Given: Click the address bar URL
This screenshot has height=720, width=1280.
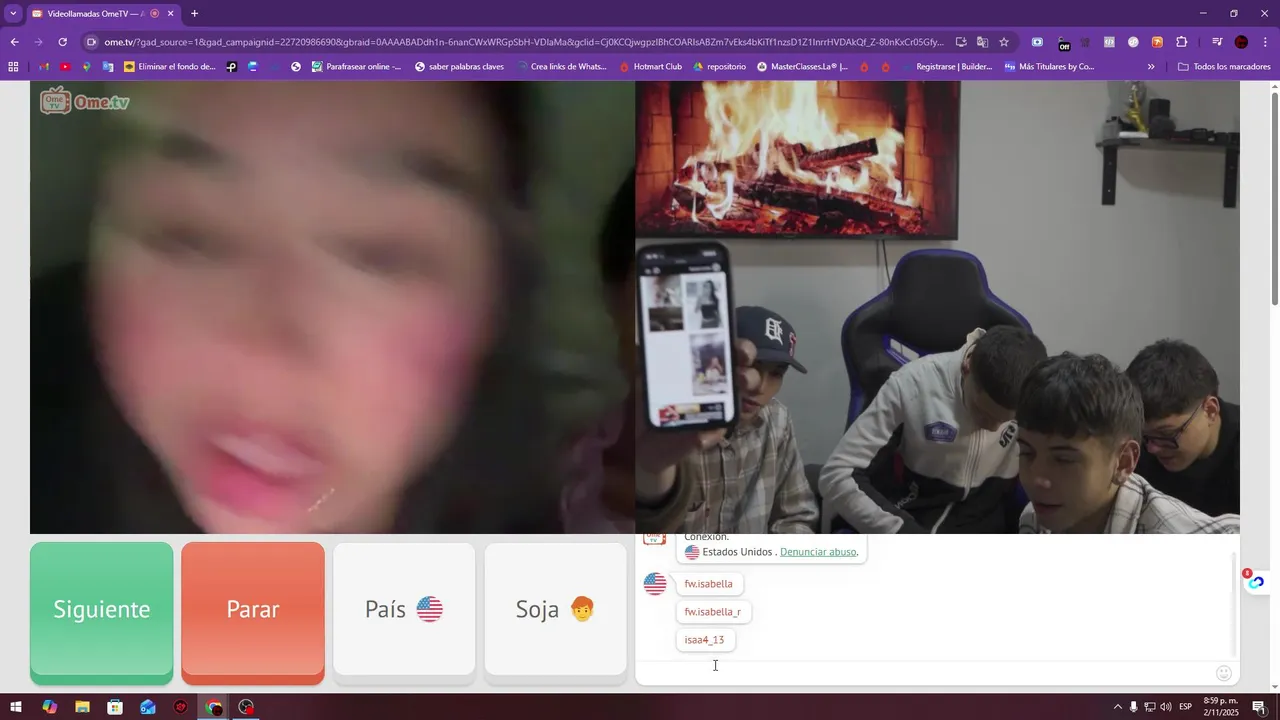Looking at the screenshot, I should 523,42.
